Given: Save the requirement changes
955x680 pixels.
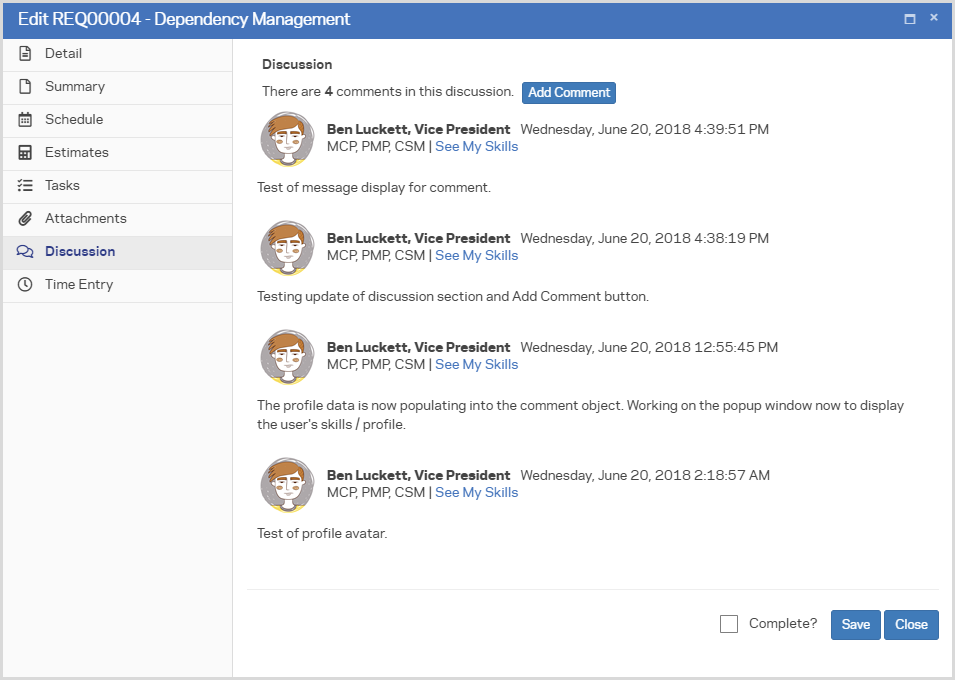Looking at the screenshot, I should 855,624.
